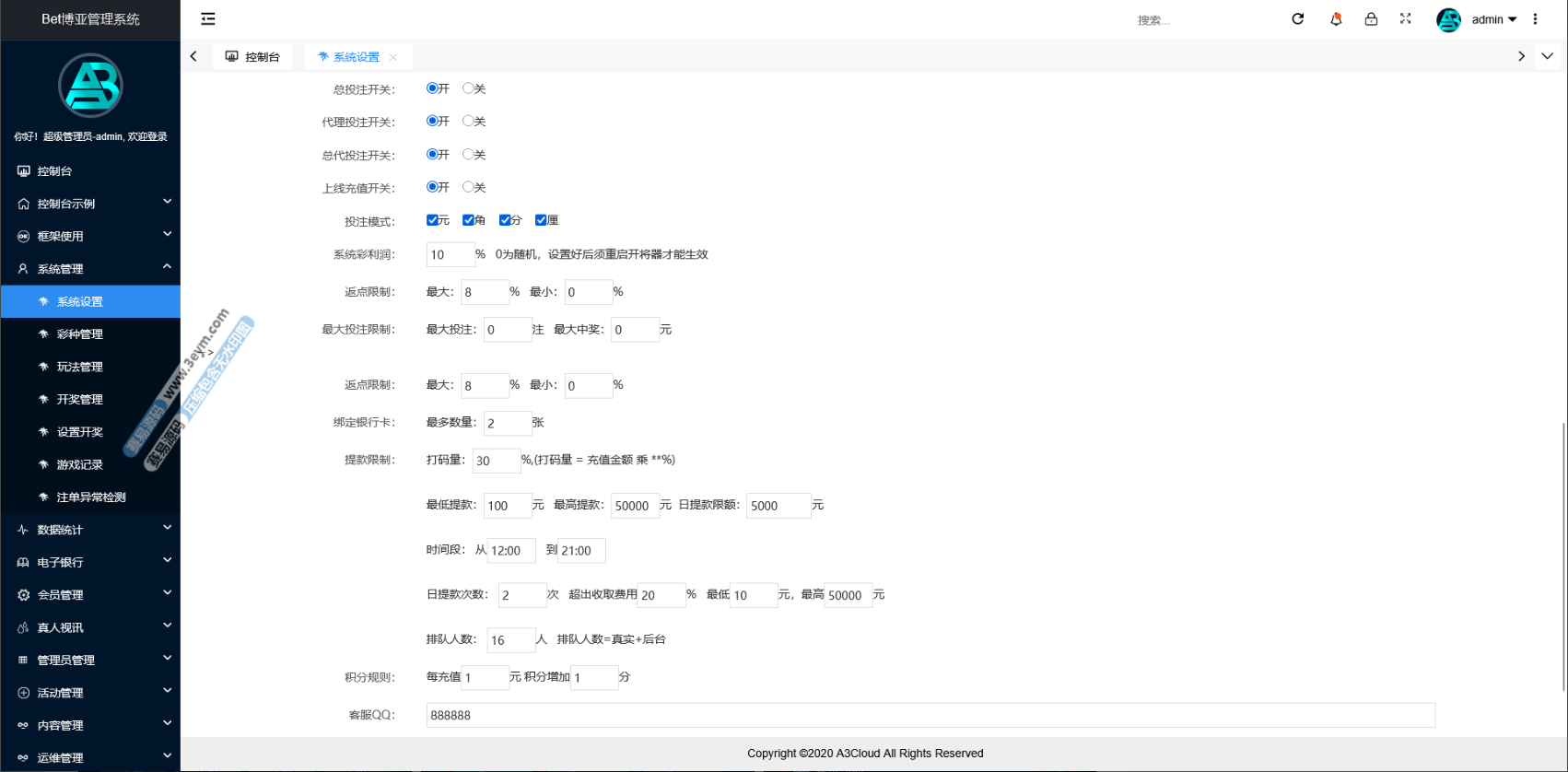Uncheck the 元 betting mode checkbox
Viewport: 1568px width, 772px height.
[x=432, y=220]
